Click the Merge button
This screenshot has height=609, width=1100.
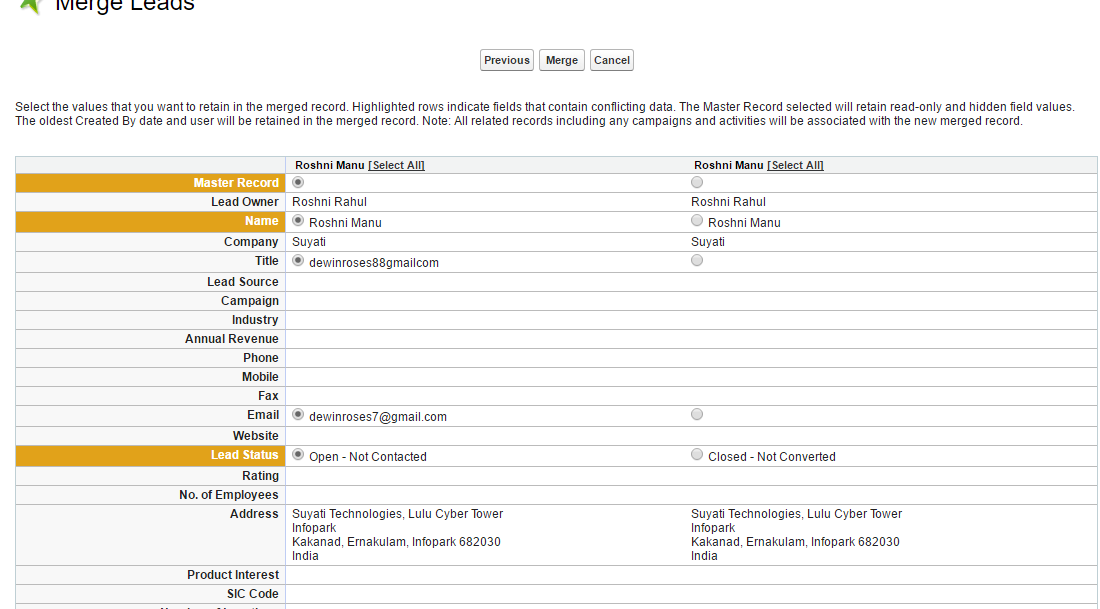point(561,60)
